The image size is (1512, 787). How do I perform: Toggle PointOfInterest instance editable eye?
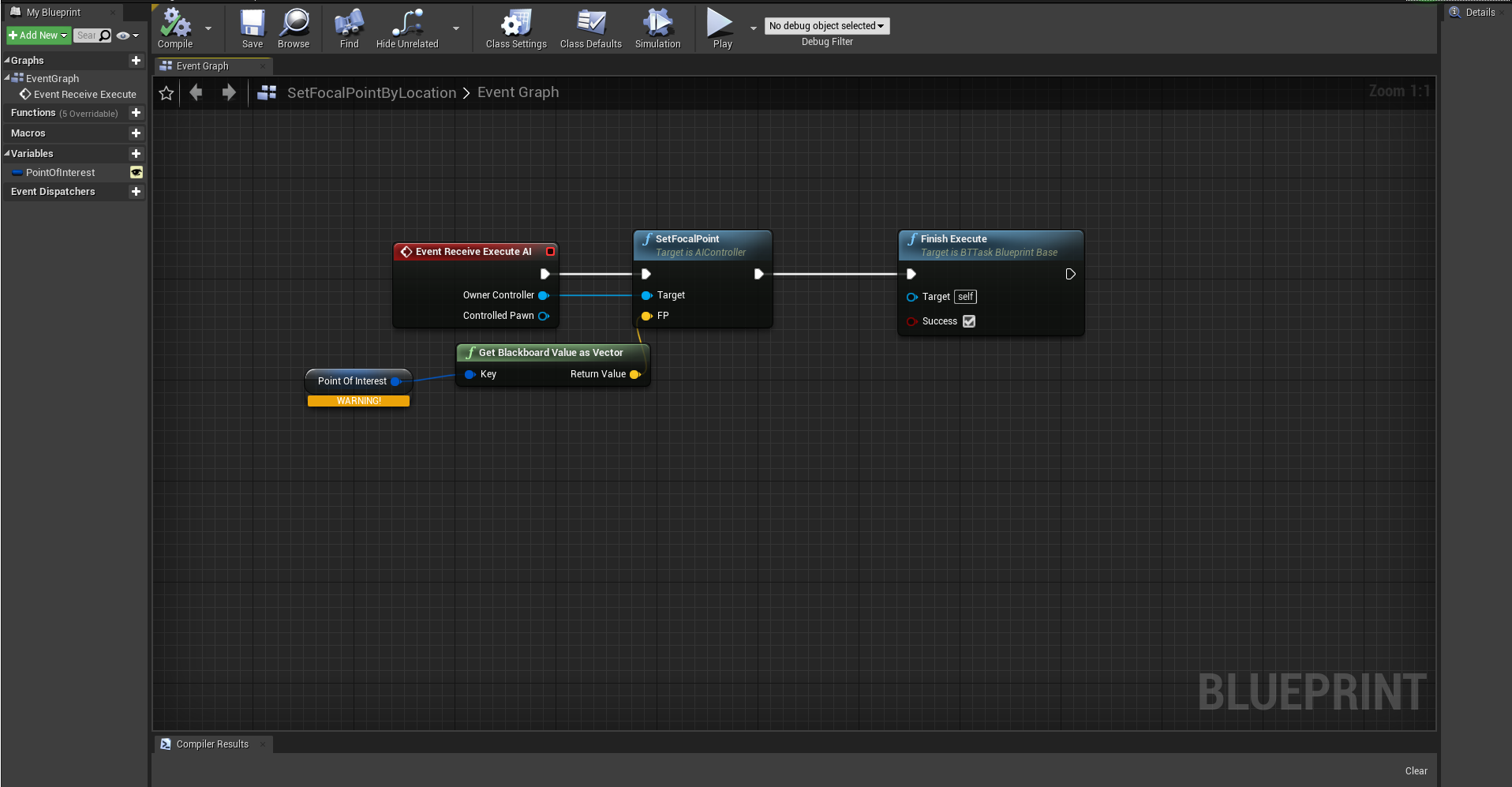pyautogui.click(x=137, y=173)
